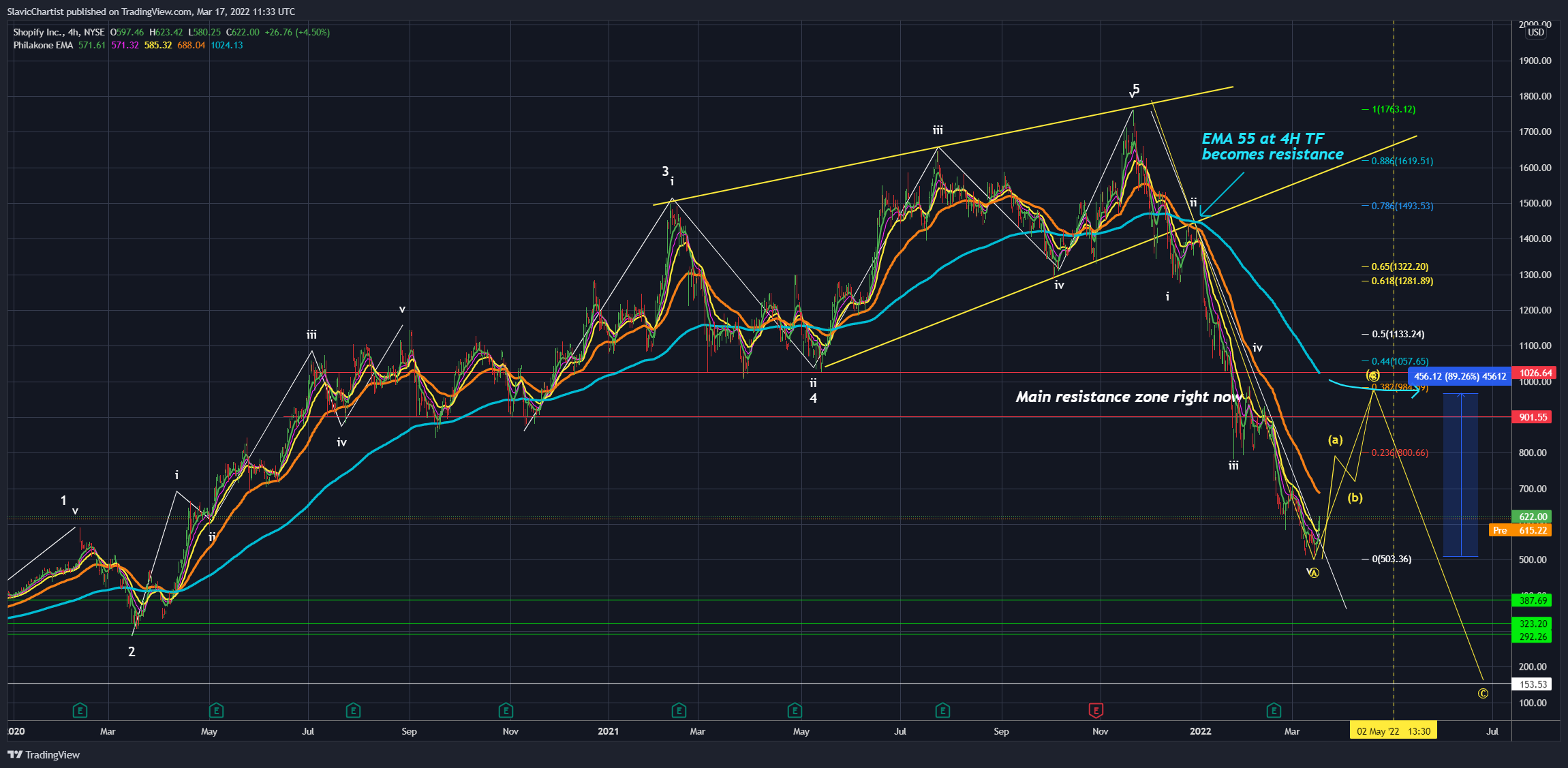1568x768 pixels.
Task: Click the circled C wave target label
Action: click(1483, 694)
